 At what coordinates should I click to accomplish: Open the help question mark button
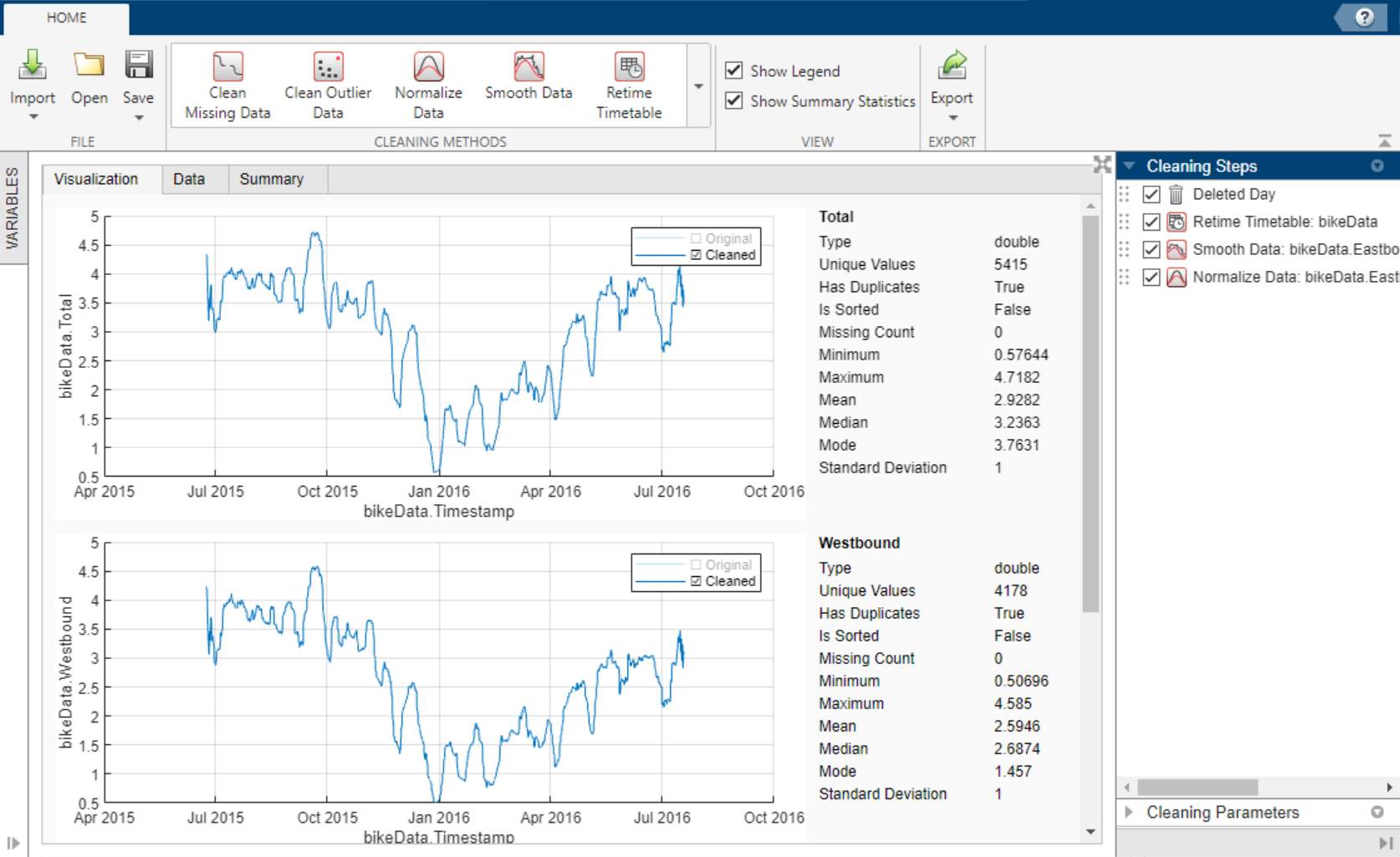coord(1364,17)
